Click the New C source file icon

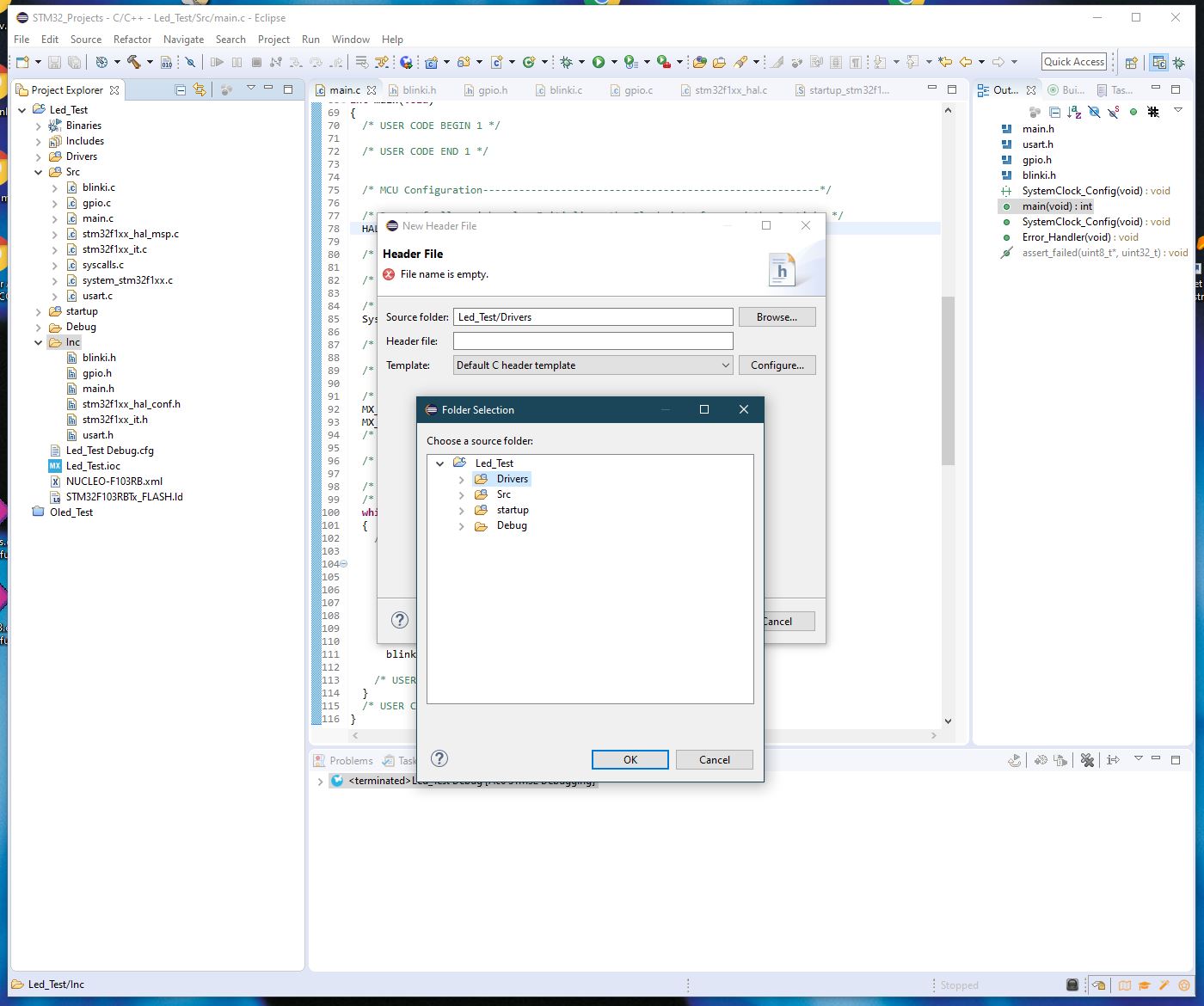[496, 62]
